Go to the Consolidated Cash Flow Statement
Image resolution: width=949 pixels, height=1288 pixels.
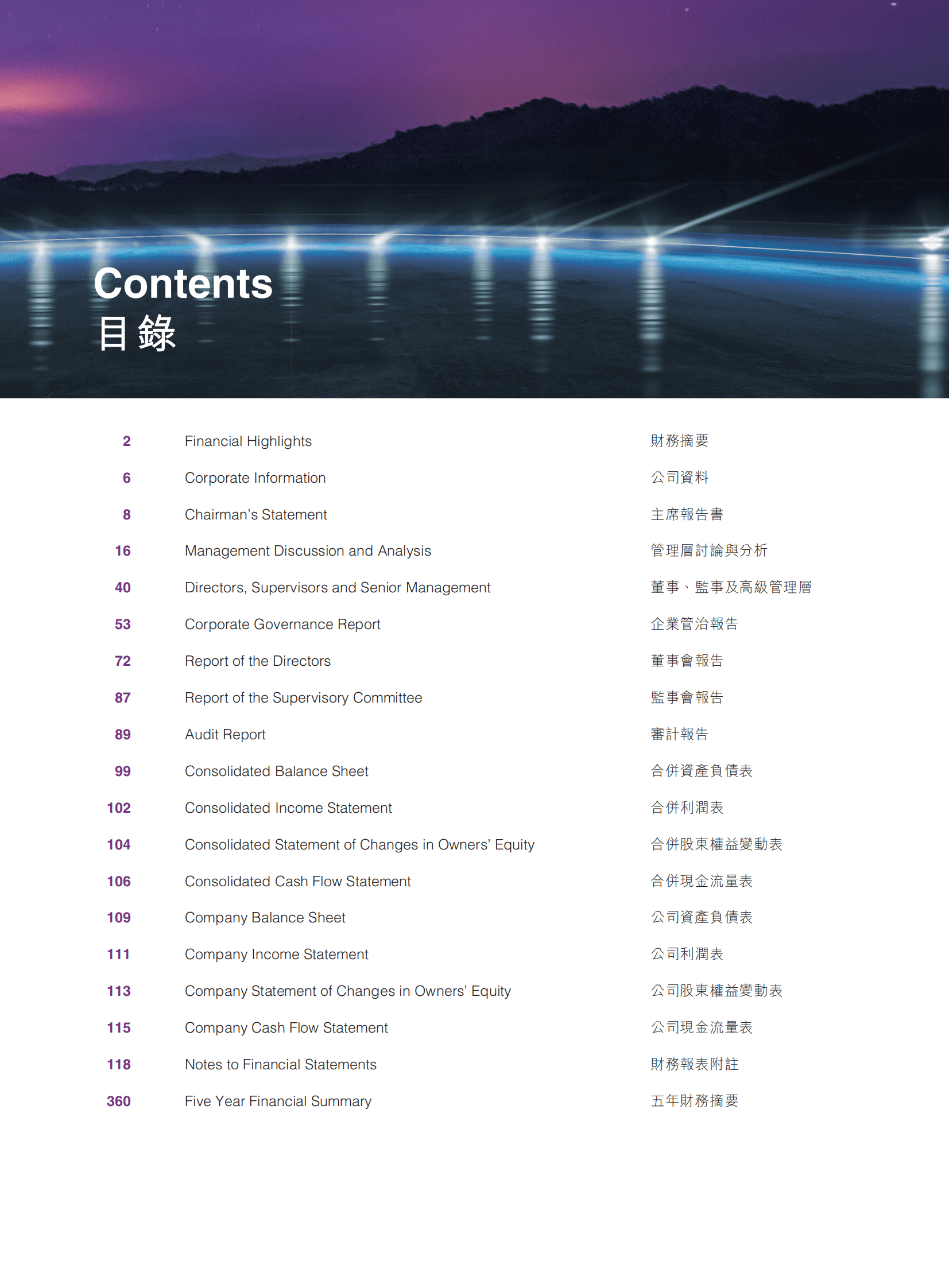point(297,881)
